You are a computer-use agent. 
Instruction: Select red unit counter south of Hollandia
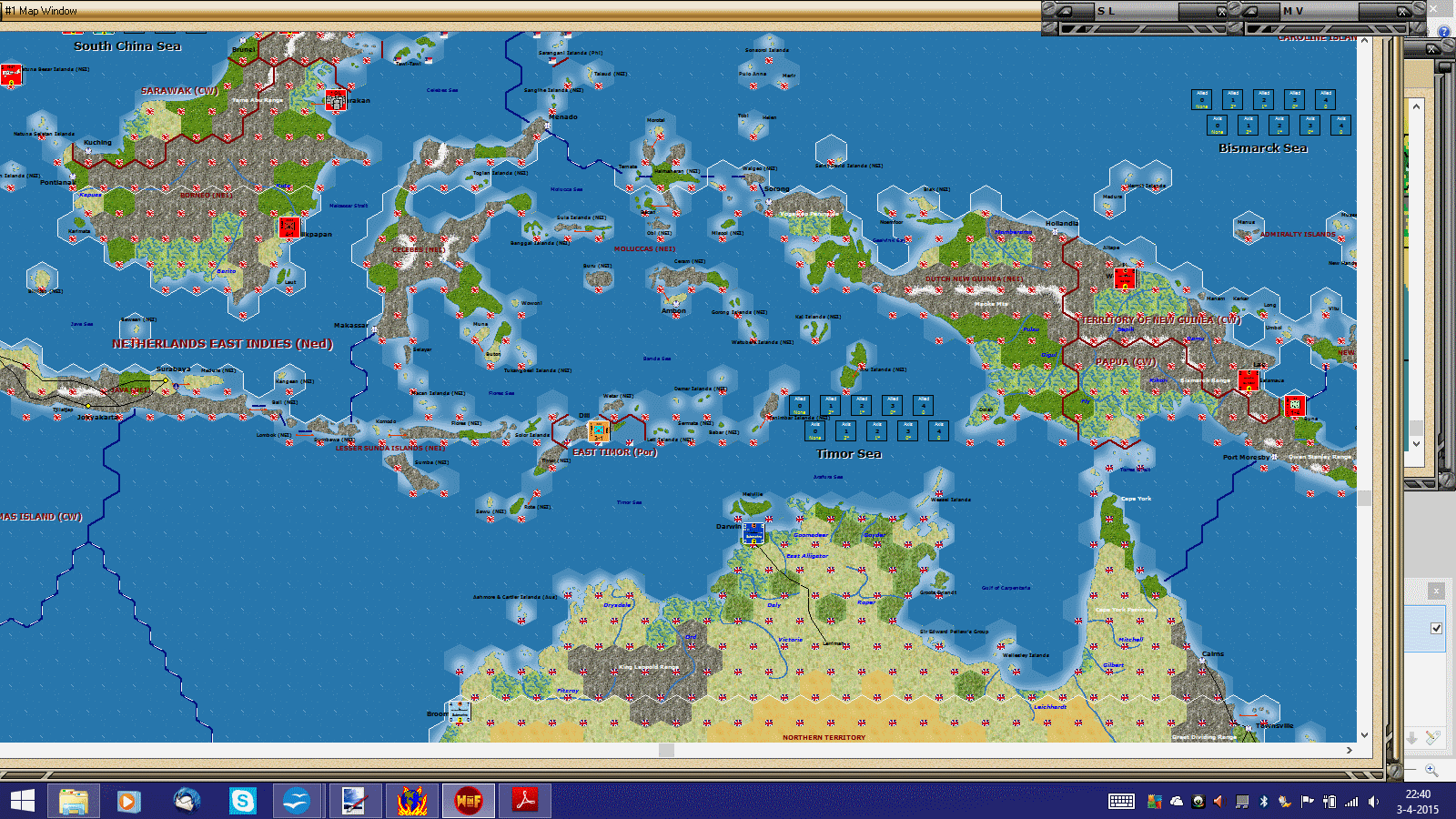(1125, 277)
